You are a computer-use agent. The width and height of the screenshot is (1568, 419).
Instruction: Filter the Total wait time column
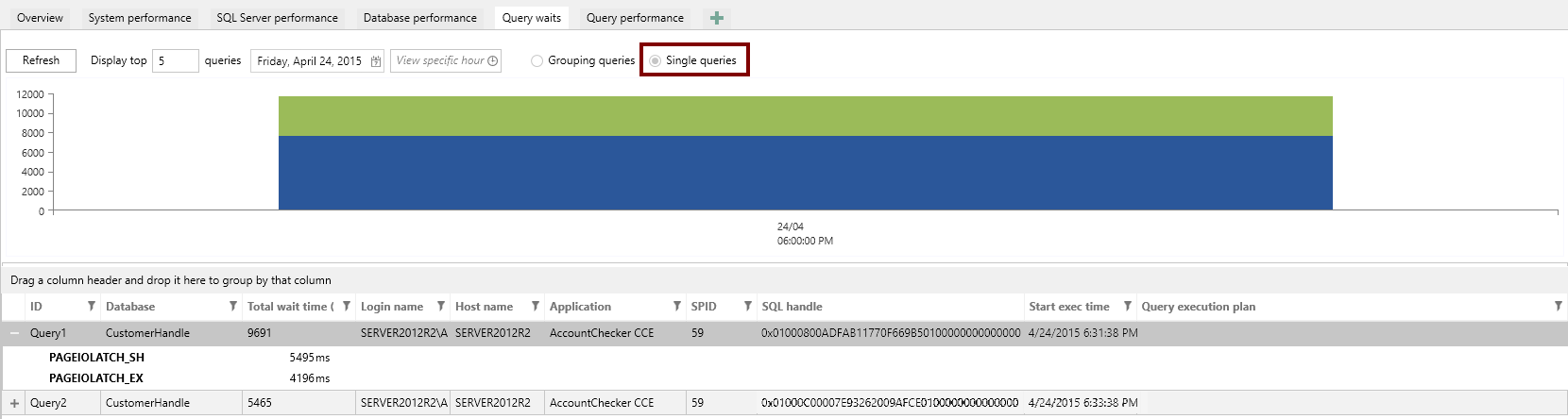[347, 307]
